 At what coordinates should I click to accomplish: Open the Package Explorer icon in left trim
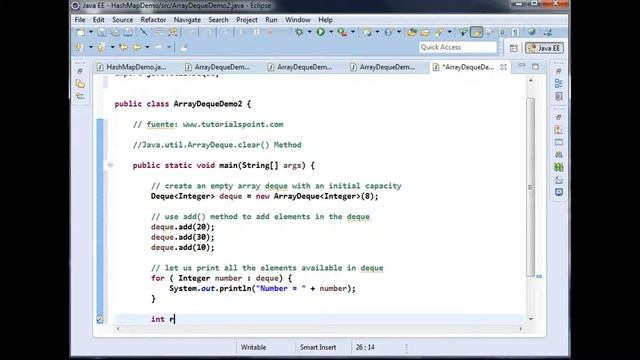click(80, 84)
